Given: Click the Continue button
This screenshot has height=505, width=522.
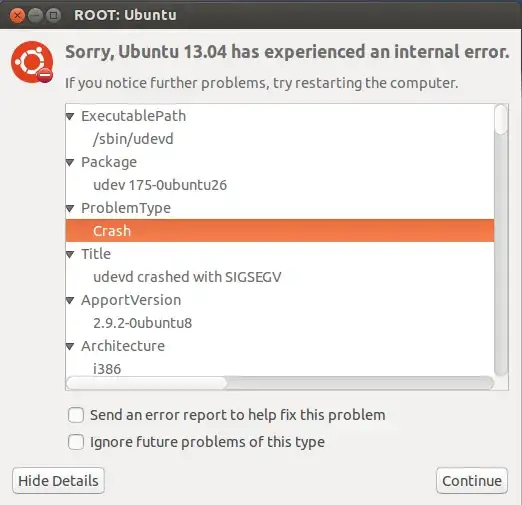Looking at the screenshot, I should [472, 481].
